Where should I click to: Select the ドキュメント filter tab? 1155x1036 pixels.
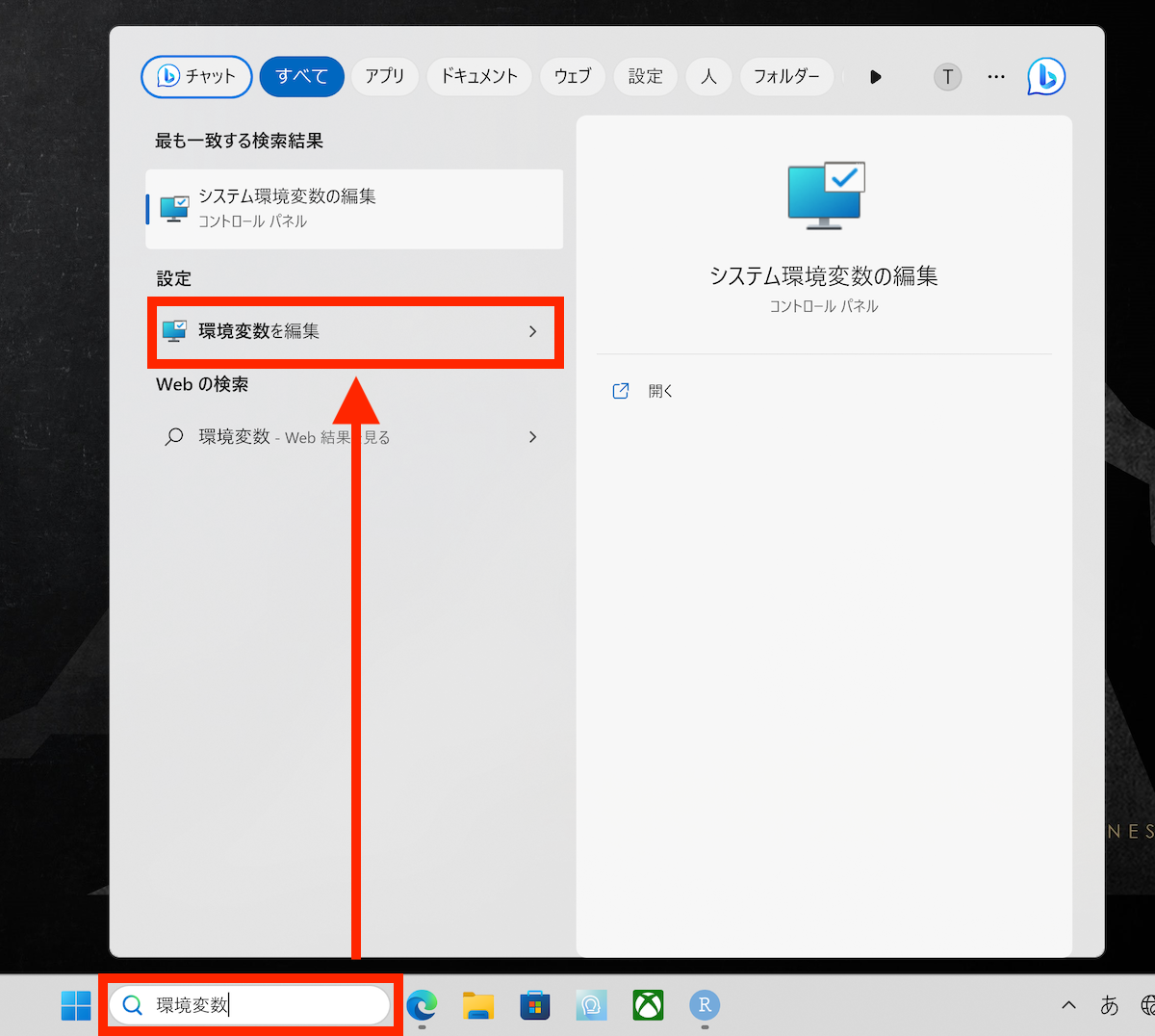(x=479, y=76)
